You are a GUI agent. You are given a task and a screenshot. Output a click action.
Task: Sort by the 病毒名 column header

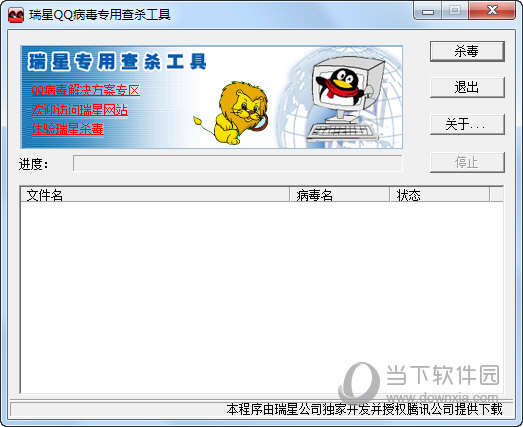[x=340, y=195]
